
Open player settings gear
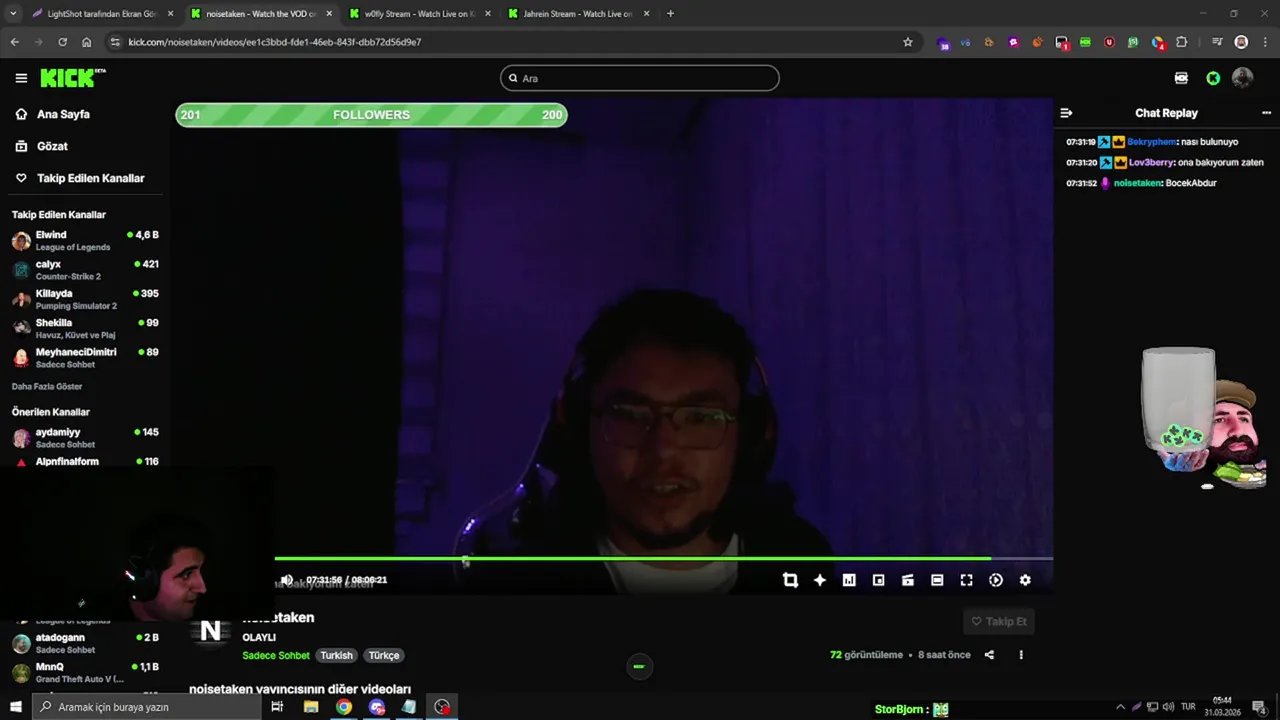pos(1025,580)
